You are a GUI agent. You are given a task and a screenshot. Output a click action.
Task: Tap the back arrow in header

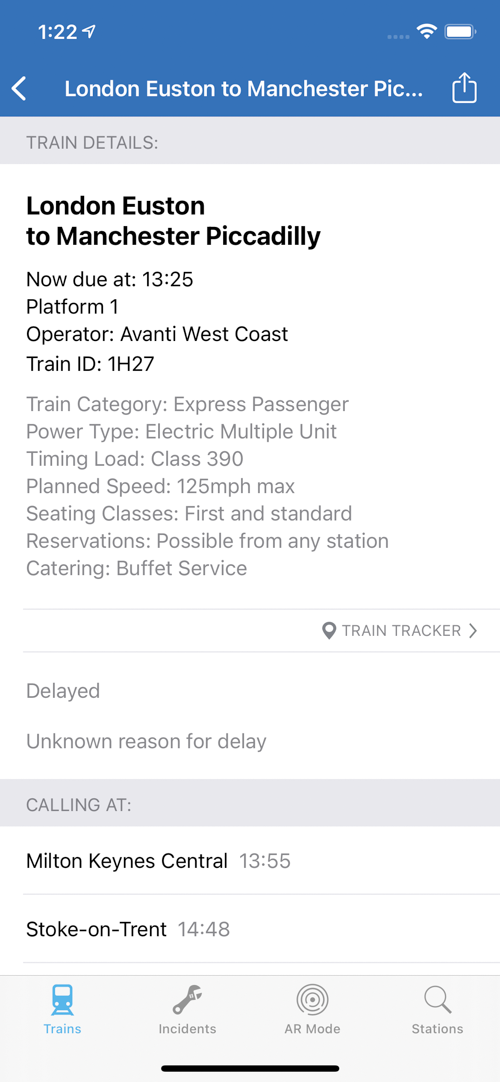click(19, 89)
